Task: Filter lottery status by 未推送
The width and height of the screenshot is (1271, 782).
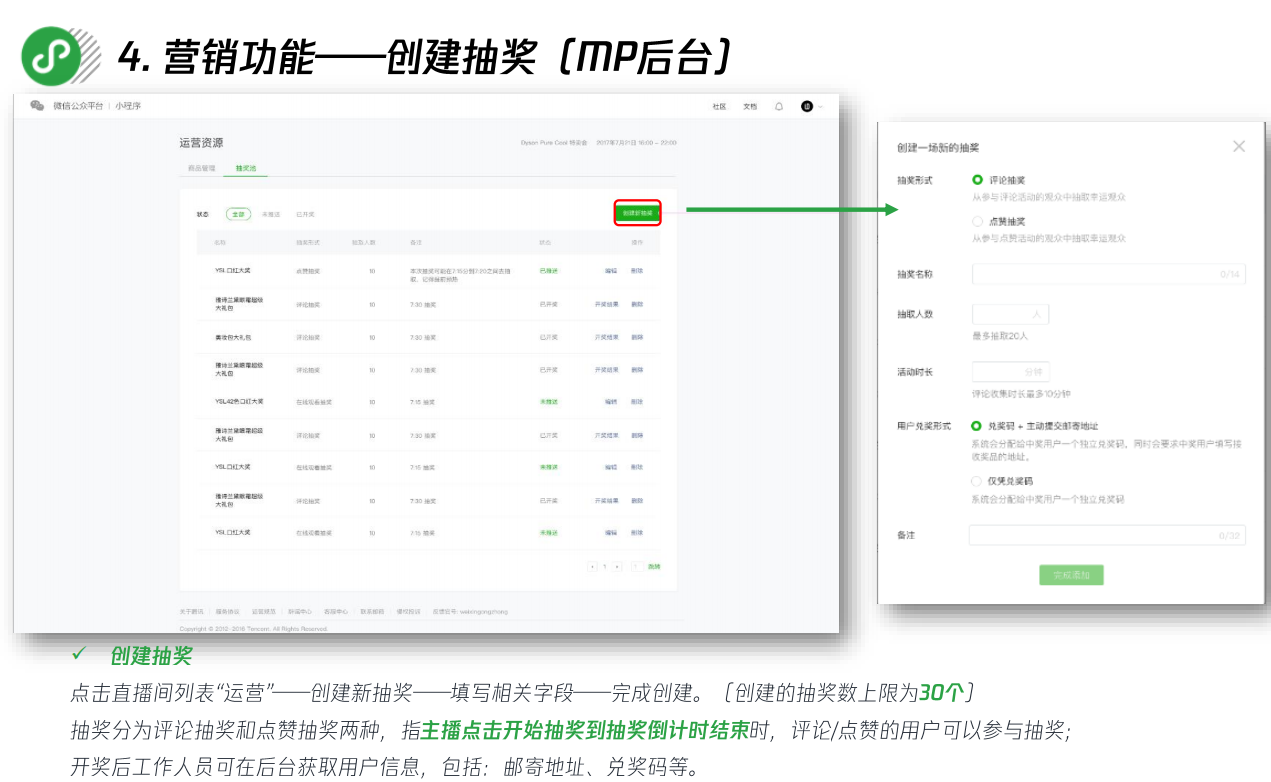Action: pyautogui.click(x=270, y=214)
